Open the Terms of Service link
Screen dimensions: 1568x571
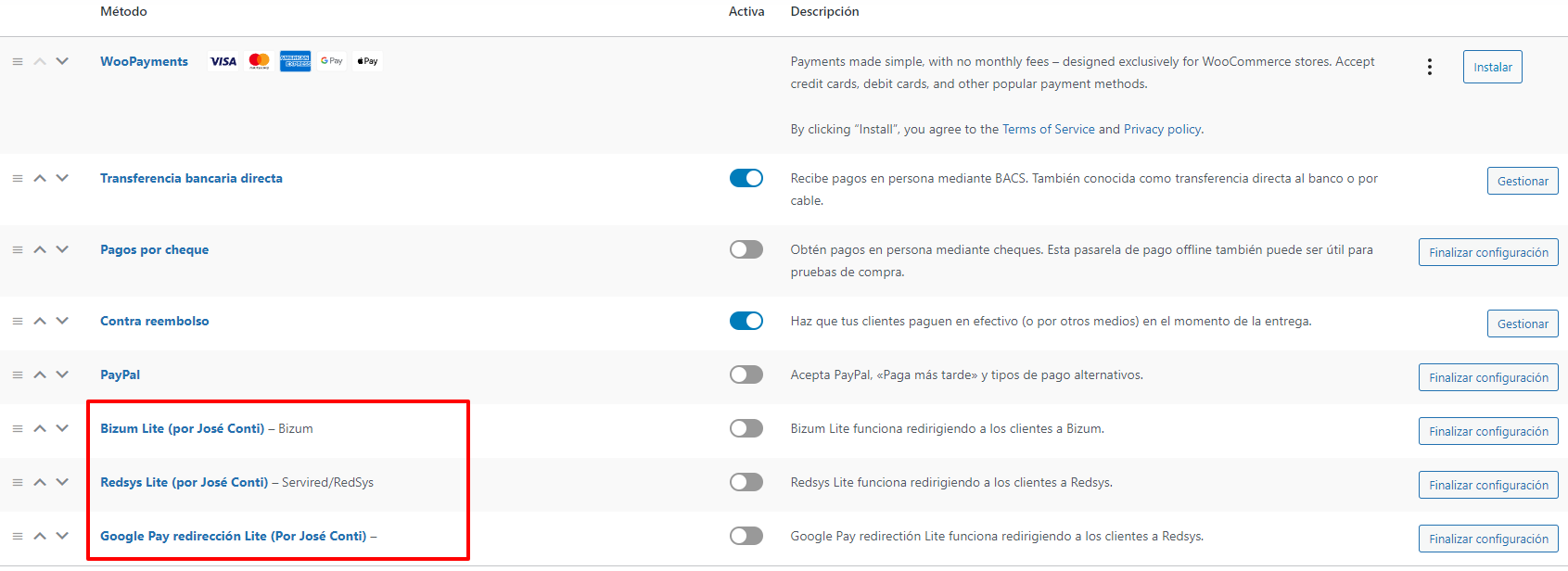(1048, 129)
